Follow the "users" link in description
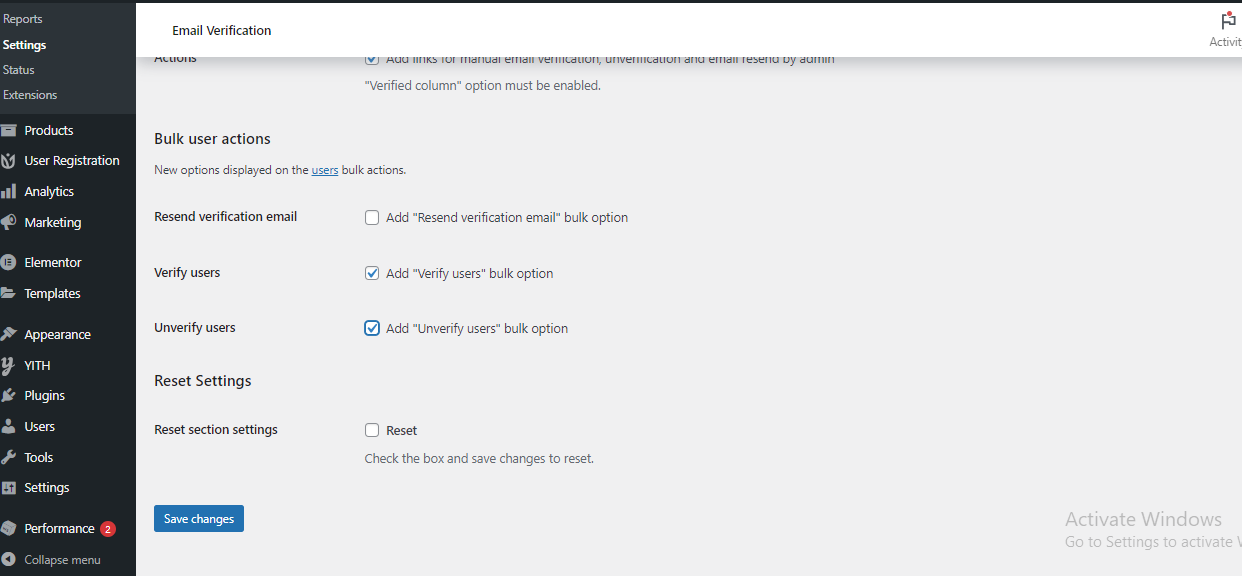The image size is (1242, 576). [325, 170]
